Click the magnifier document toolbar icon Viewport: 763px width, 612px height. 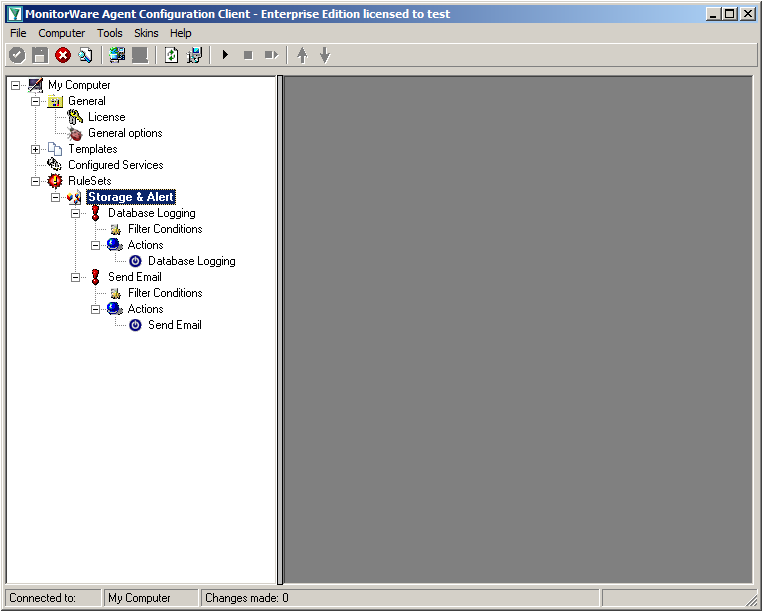[86, 55]
